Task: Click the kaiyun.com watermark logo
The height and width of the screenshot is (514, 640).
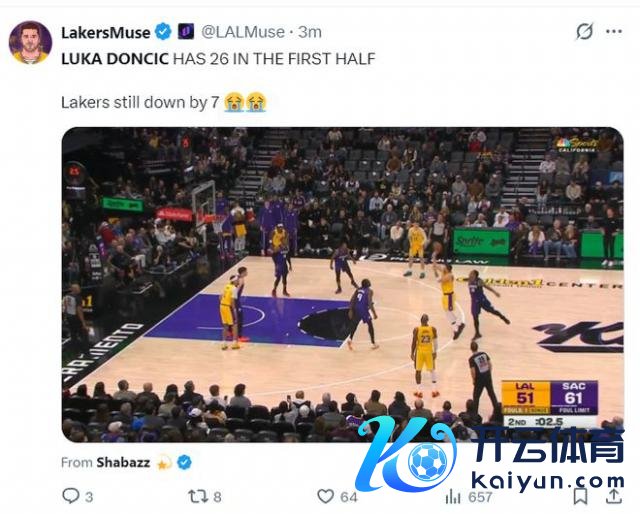Action: point(490,454)
